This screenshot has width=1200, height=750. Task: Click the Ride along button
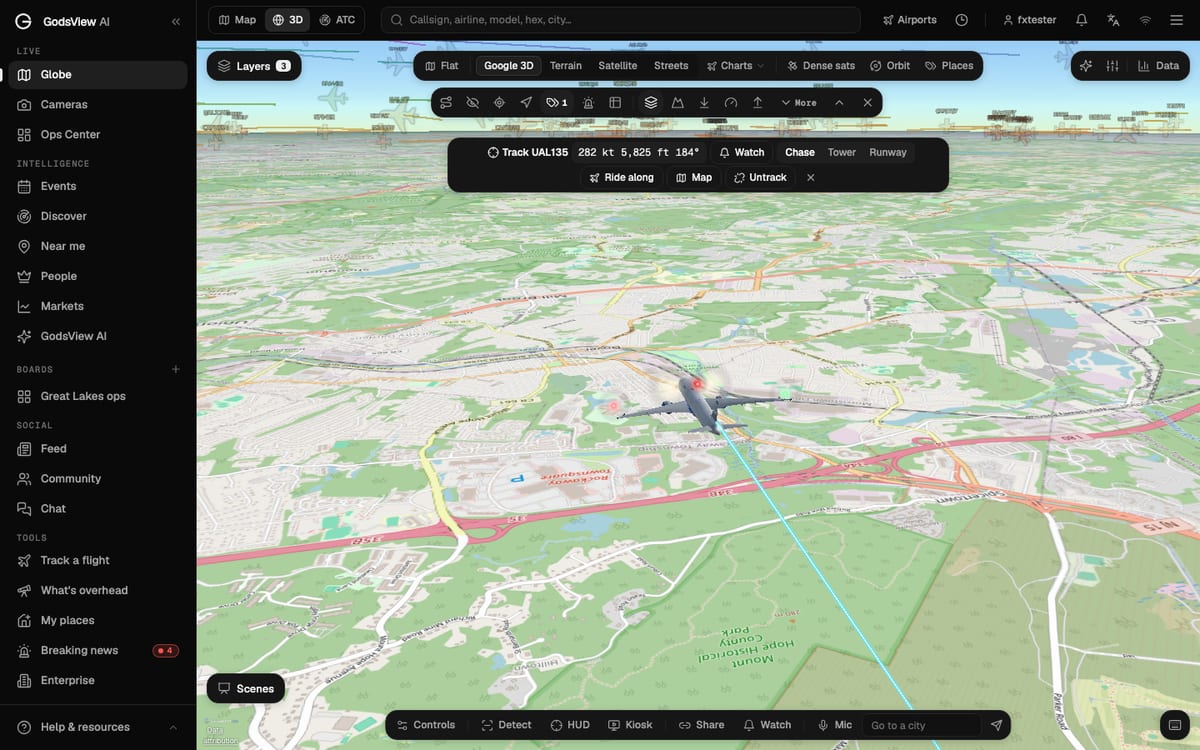621,177
